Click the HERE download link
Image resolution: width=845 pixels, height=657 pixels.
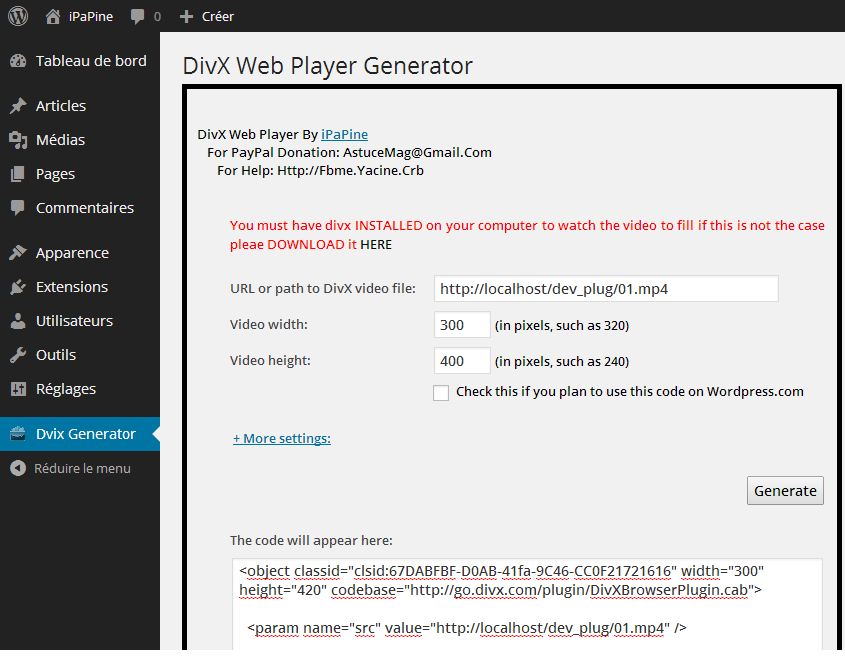point(376,245)
